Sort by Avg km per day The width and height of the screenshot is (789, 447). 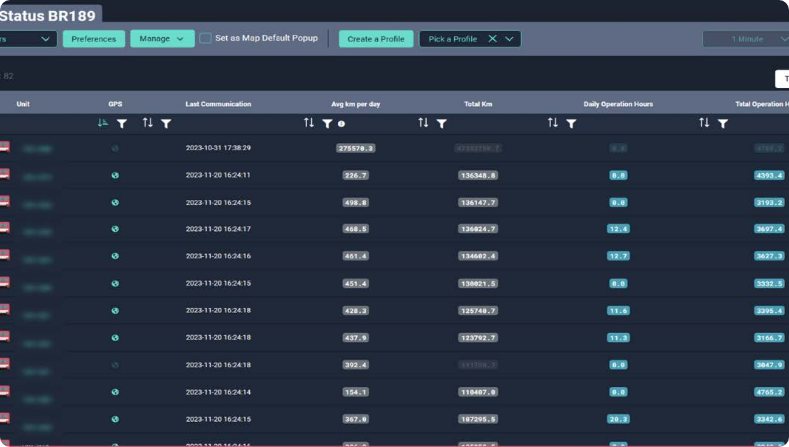click(309, 123)
